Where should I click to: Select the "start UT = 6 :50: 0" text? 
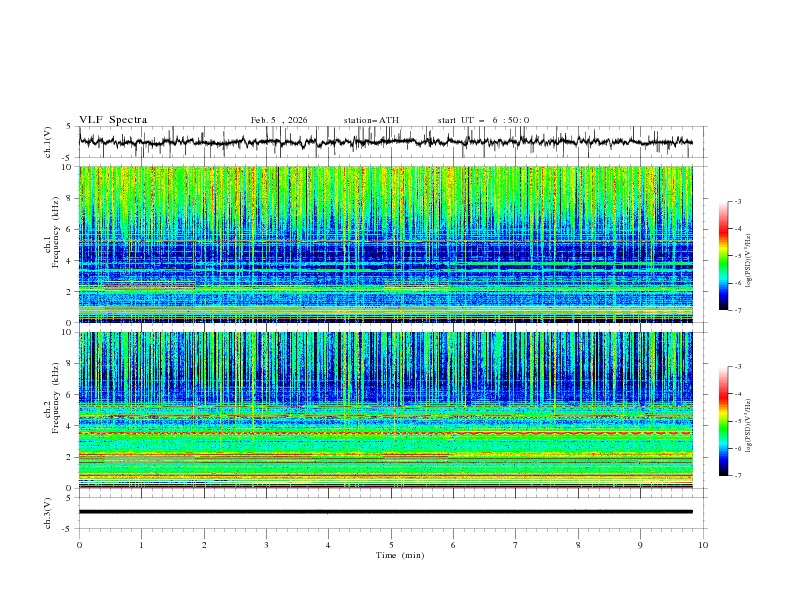[x=483, y=120]
